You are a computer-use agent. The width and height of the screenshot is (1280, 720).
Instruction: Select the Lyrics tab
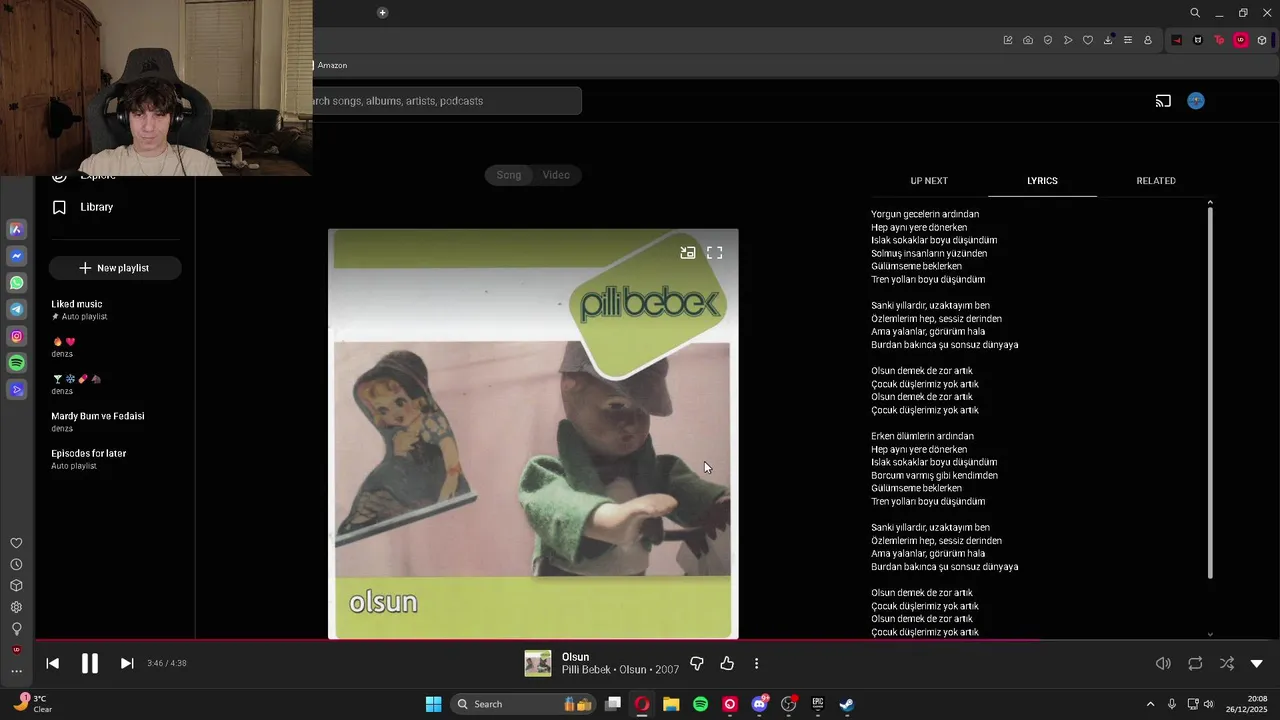(x=1042, y=181)
